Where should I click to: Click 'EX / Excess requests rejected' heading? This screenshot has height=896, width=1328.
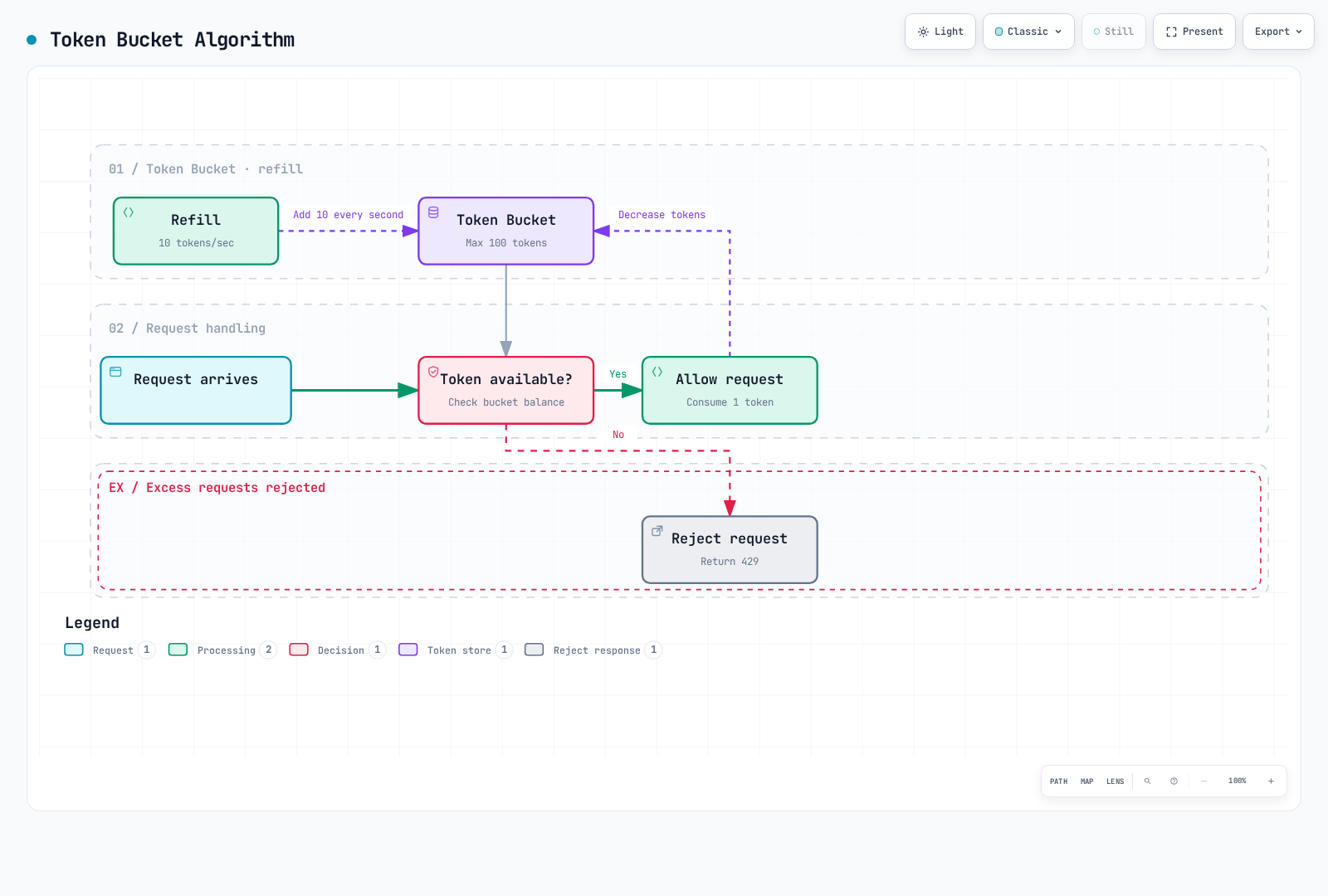tap(217, 488)
